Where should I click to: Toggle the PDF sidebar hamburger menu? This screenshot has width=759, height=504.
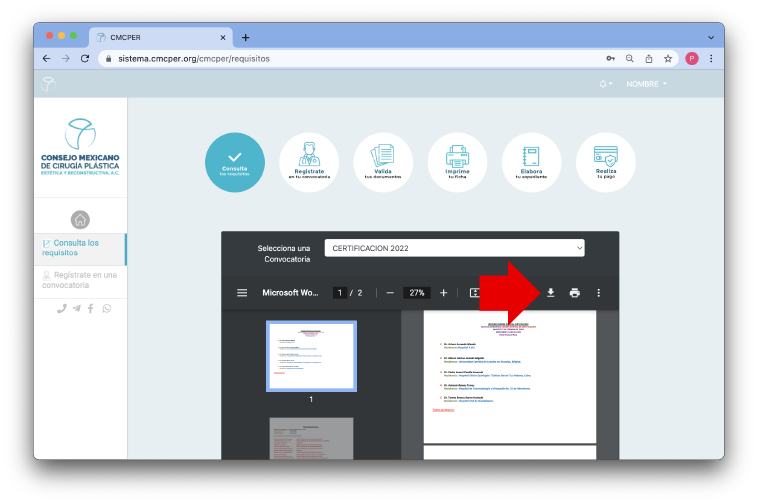[x=241, y=293]
